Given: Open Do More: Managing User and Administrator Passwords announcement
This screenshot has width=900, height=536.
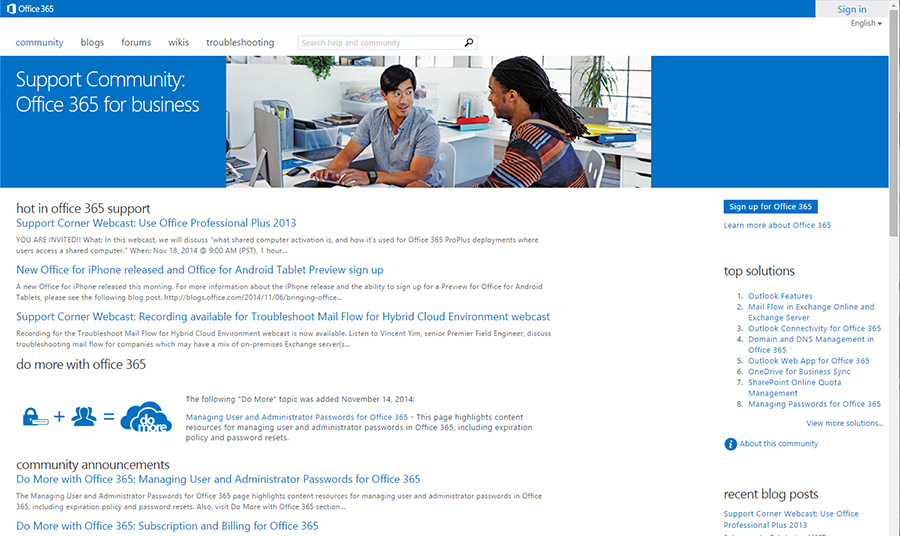Looking at the screenshot, I should coord(218,479).
